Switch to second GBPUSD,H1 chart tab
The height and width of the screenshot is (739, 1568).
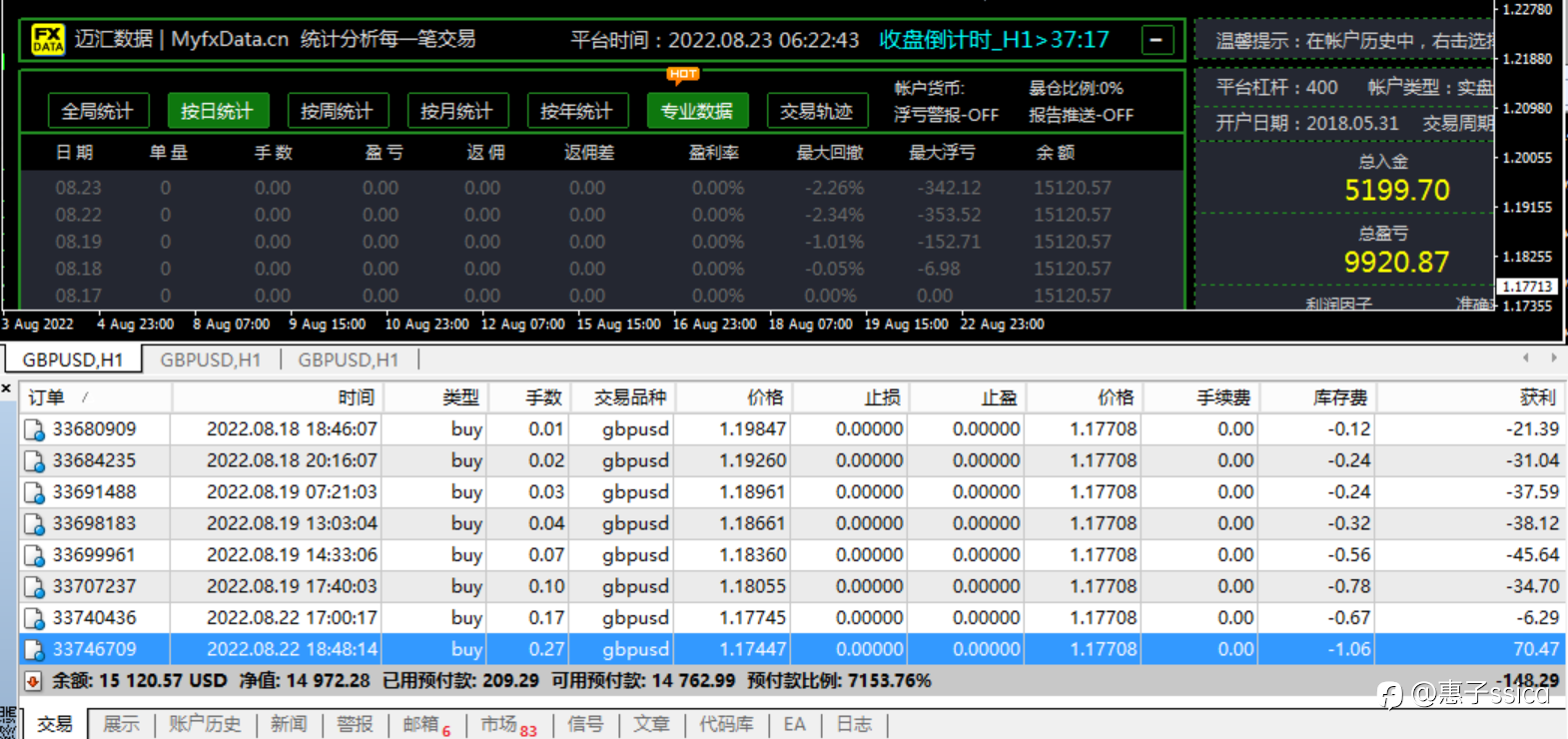pos(211,360)
